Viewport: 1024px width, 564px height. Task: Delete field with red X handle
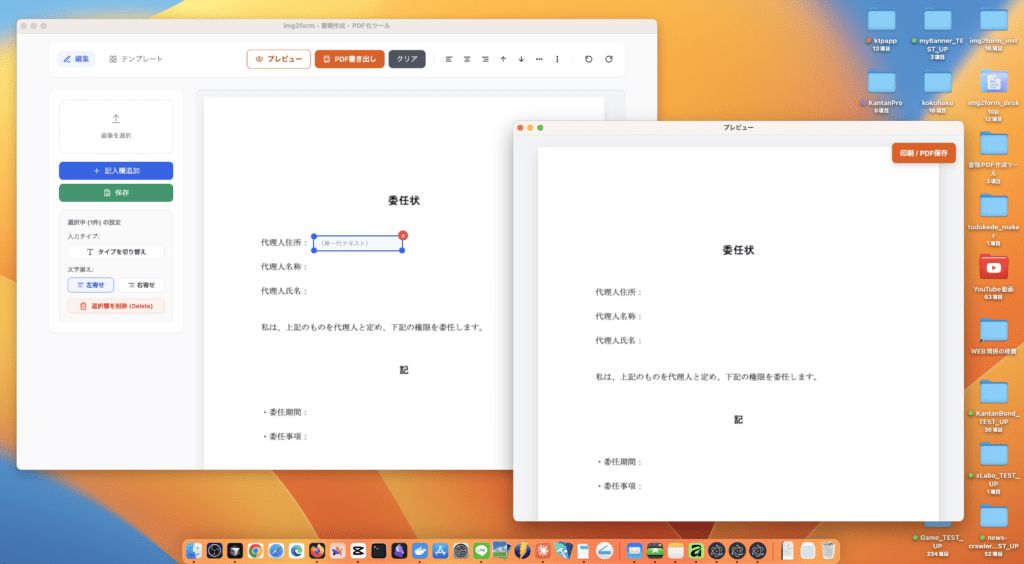pyautogui.click(x=403, y=235)
